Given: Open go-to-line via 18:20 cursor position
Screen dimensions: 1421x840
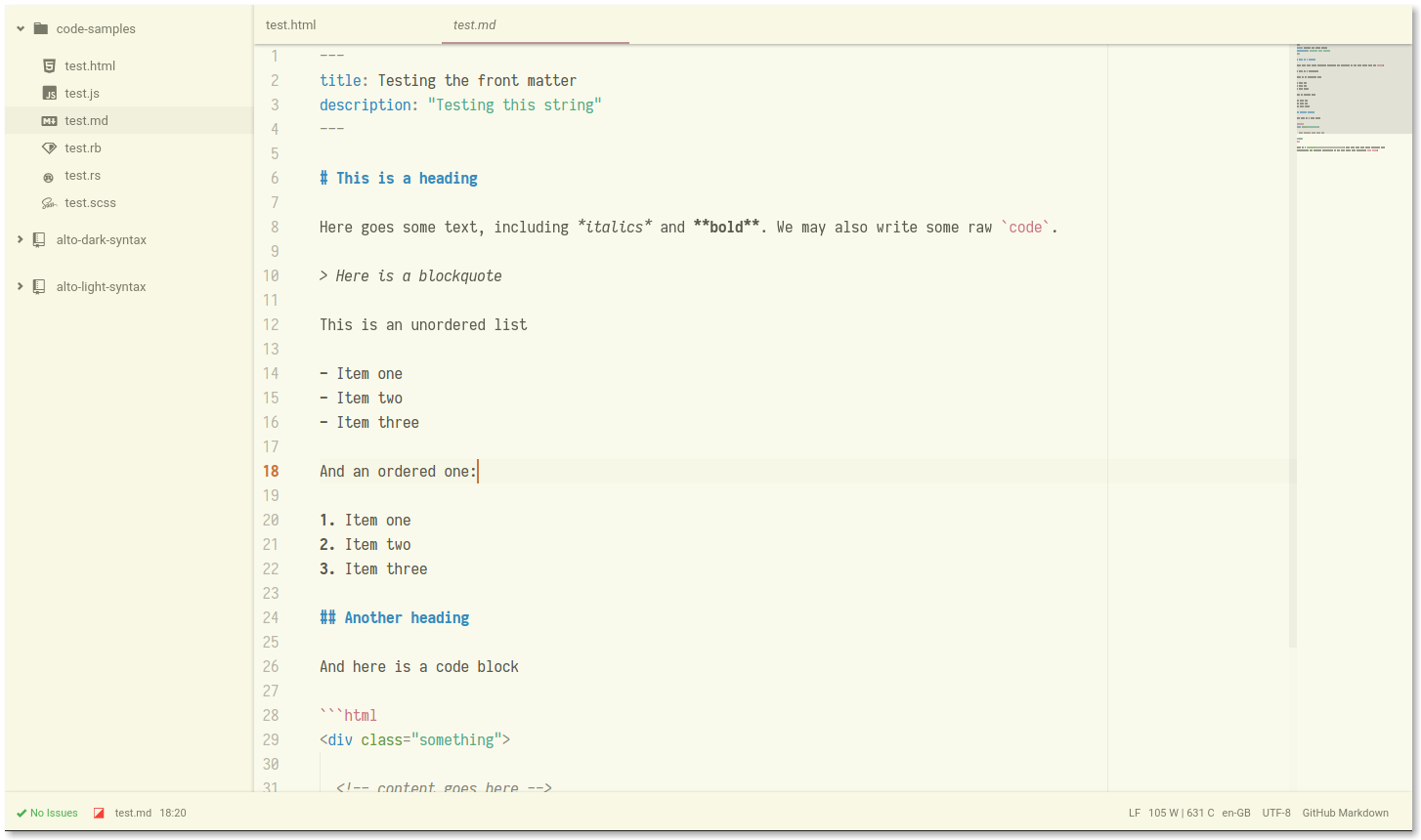Looking at the screenshot, I should [173, 813].
